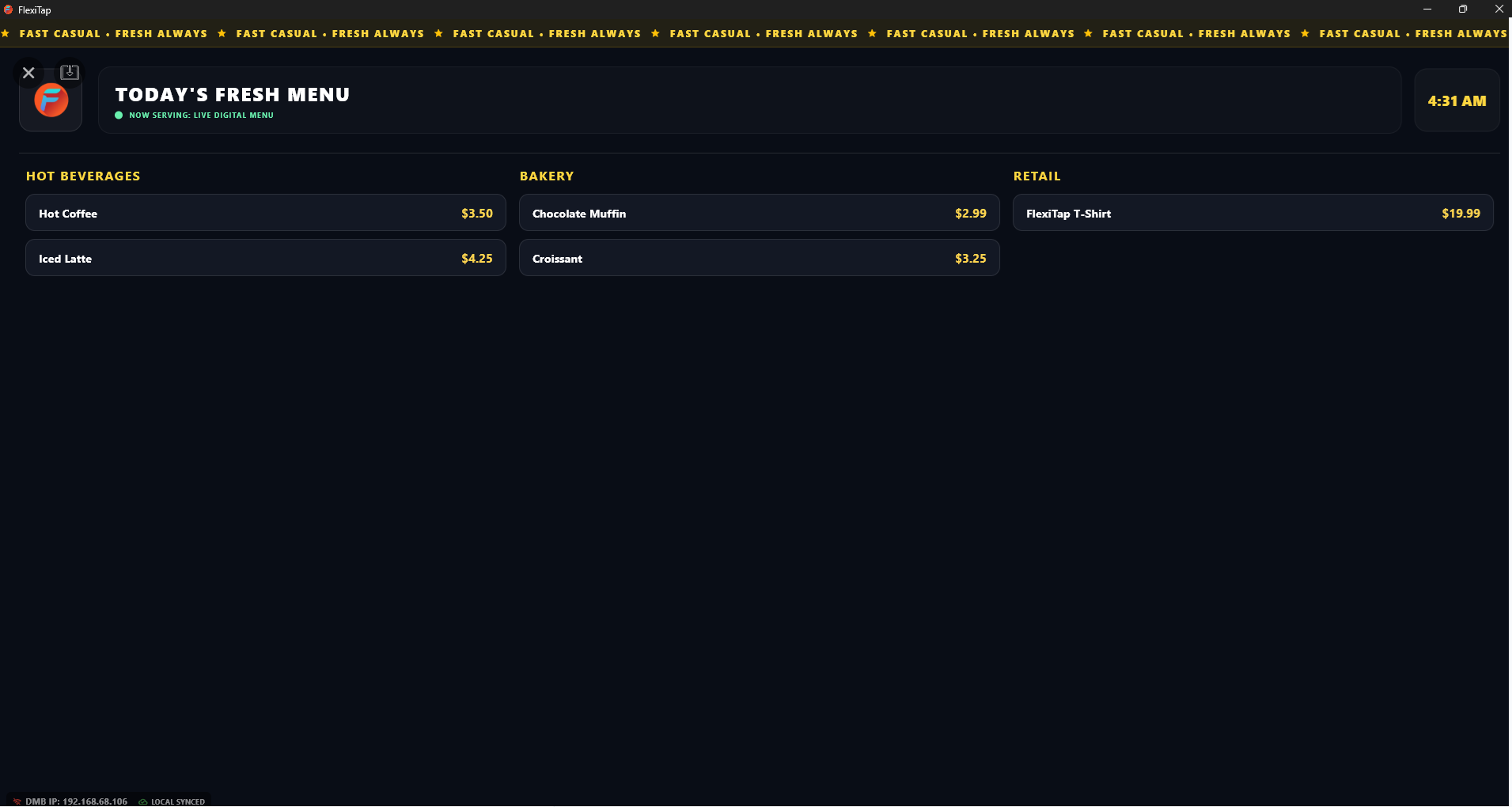1512x807 pixels.
Task: Click the $2.99 price
Action: pyautogui.click(x=971, y=214)
